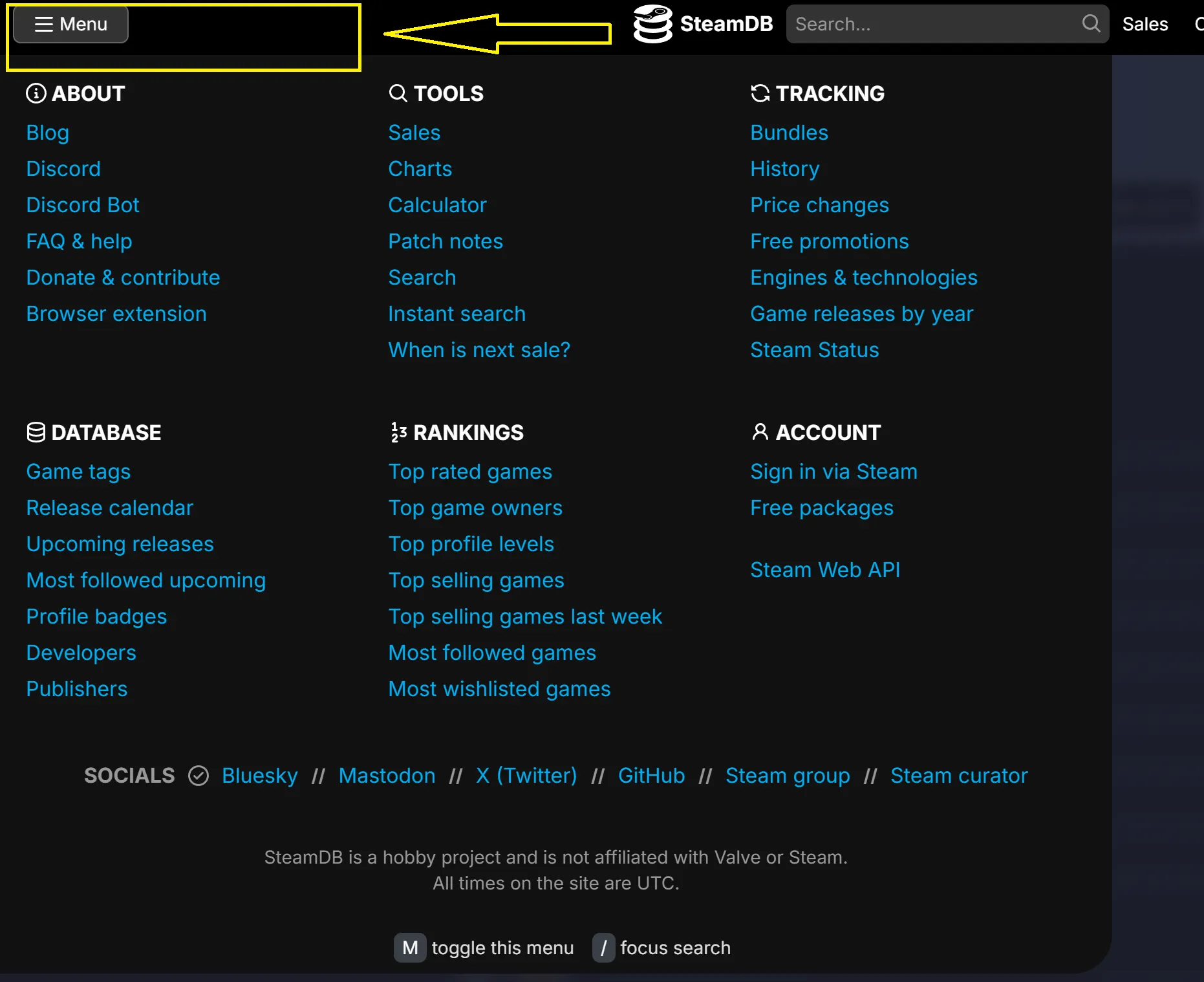Open Instant search
The height and width of the screenshot is (982, 1204).
457,314
